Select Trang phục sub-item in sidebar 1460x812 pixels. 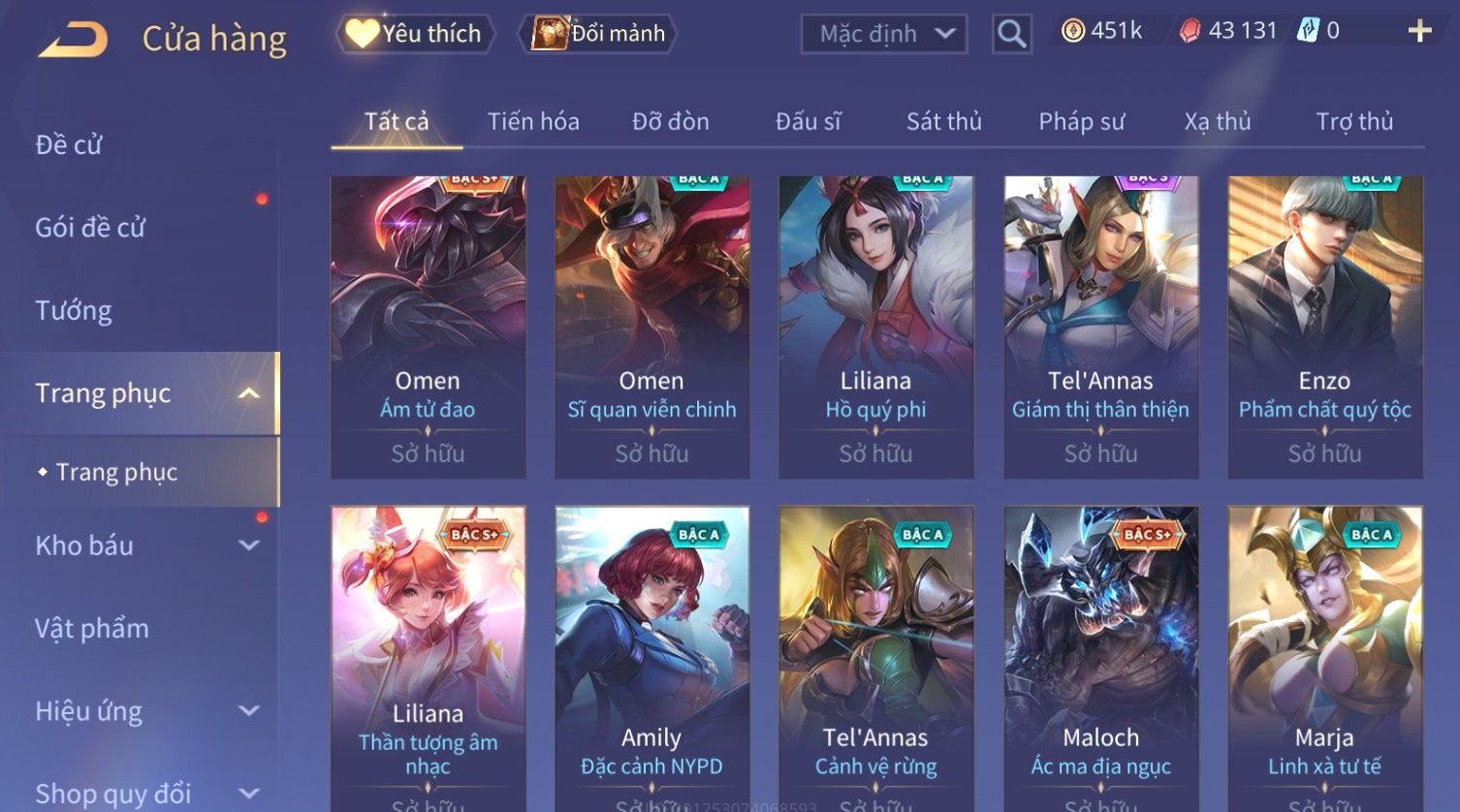[x=116, y=472]
